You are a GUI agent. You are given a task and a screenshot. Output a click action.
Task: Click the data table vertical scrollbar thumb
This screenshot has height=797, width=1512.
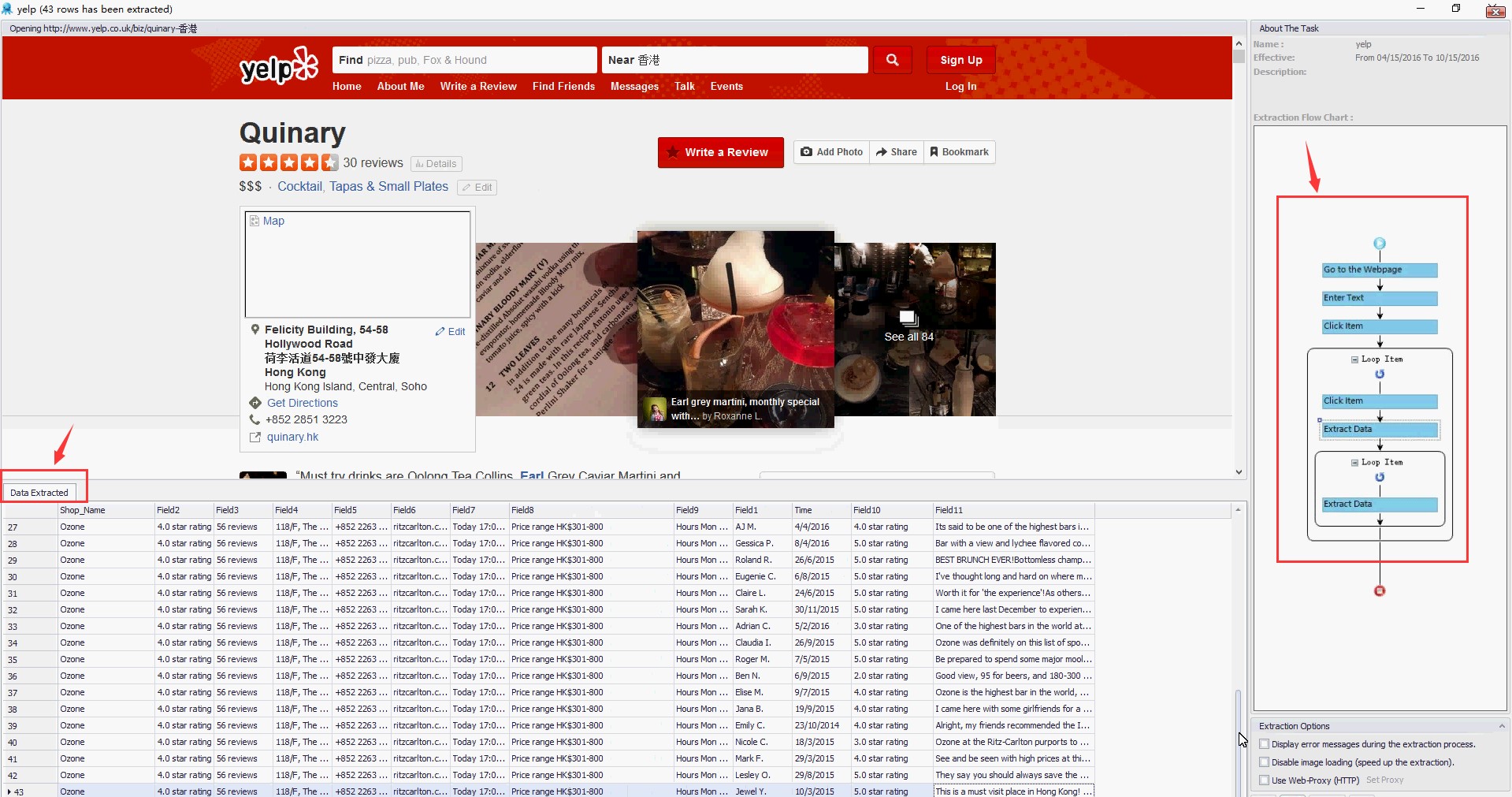[1238, 741]
